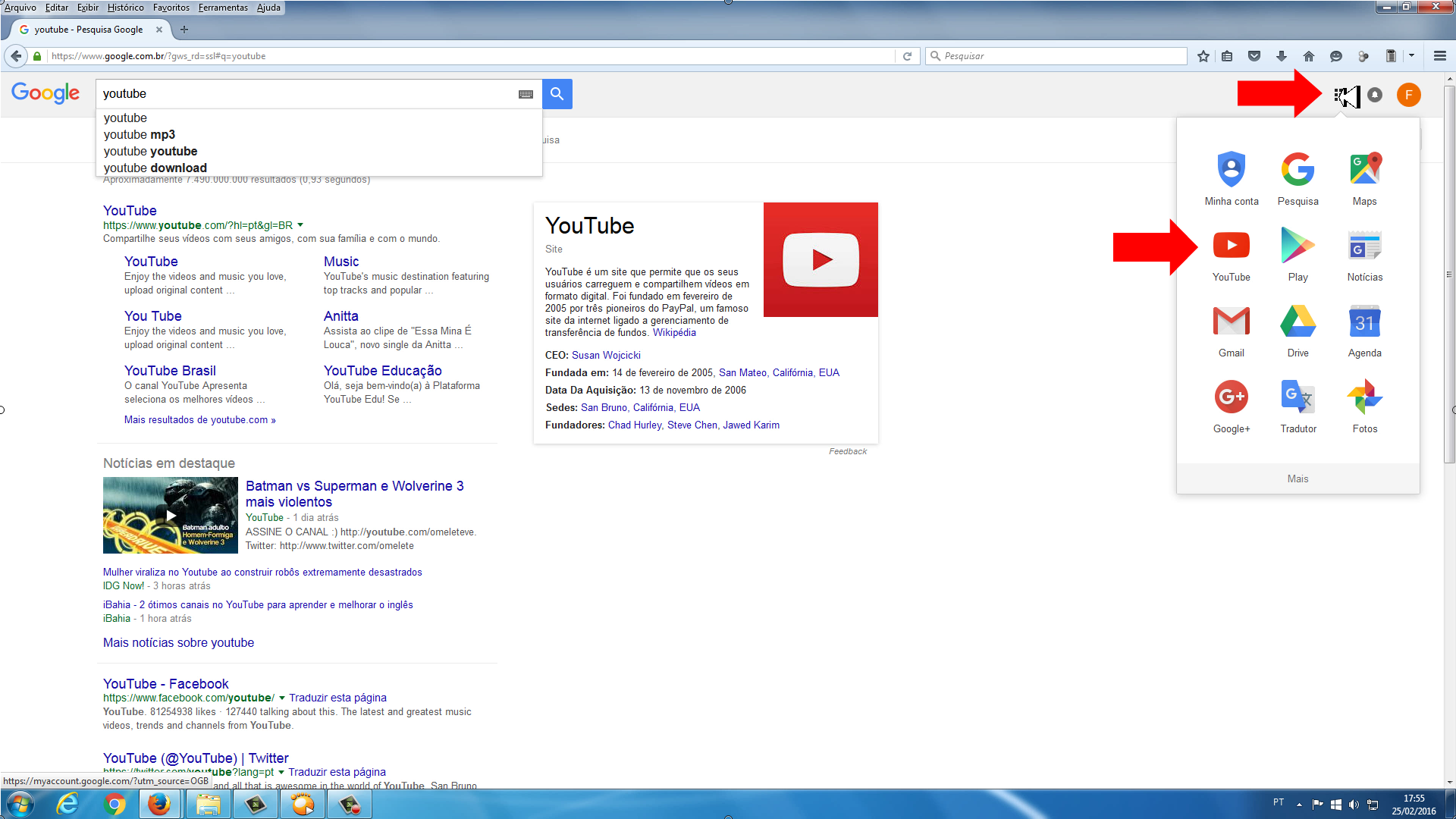Expand arrow next to Twitter result URL
1456x819 pixels.
point(281,772)
